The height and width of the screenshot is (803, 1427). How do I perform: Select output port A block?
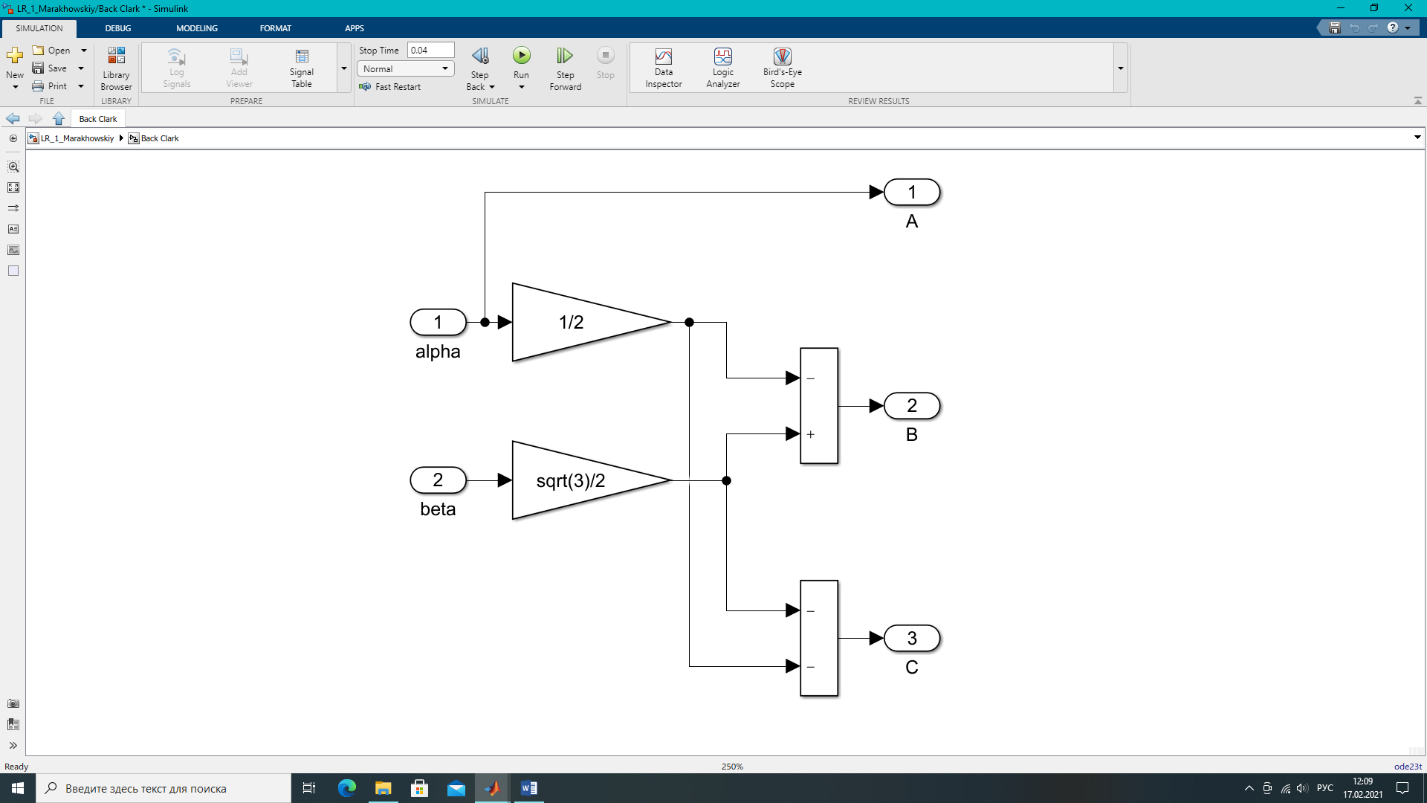click(912, 192)
